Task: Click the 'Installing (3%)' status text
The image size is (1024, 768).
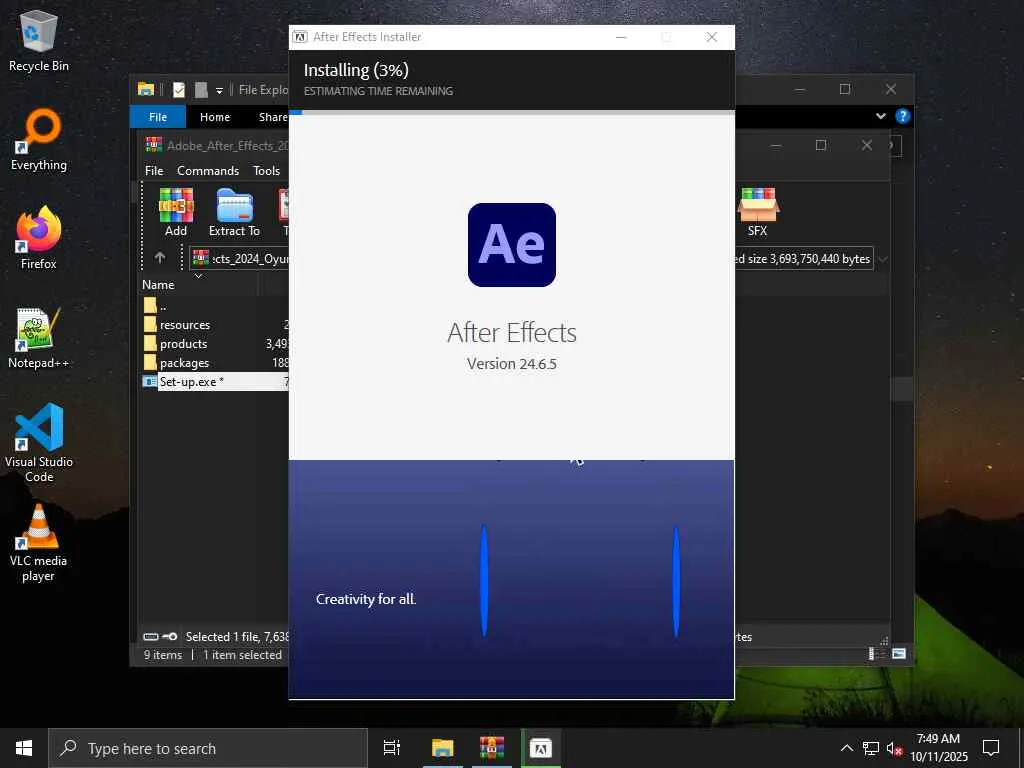Action: pyautogui.click(x=356, y=70)
